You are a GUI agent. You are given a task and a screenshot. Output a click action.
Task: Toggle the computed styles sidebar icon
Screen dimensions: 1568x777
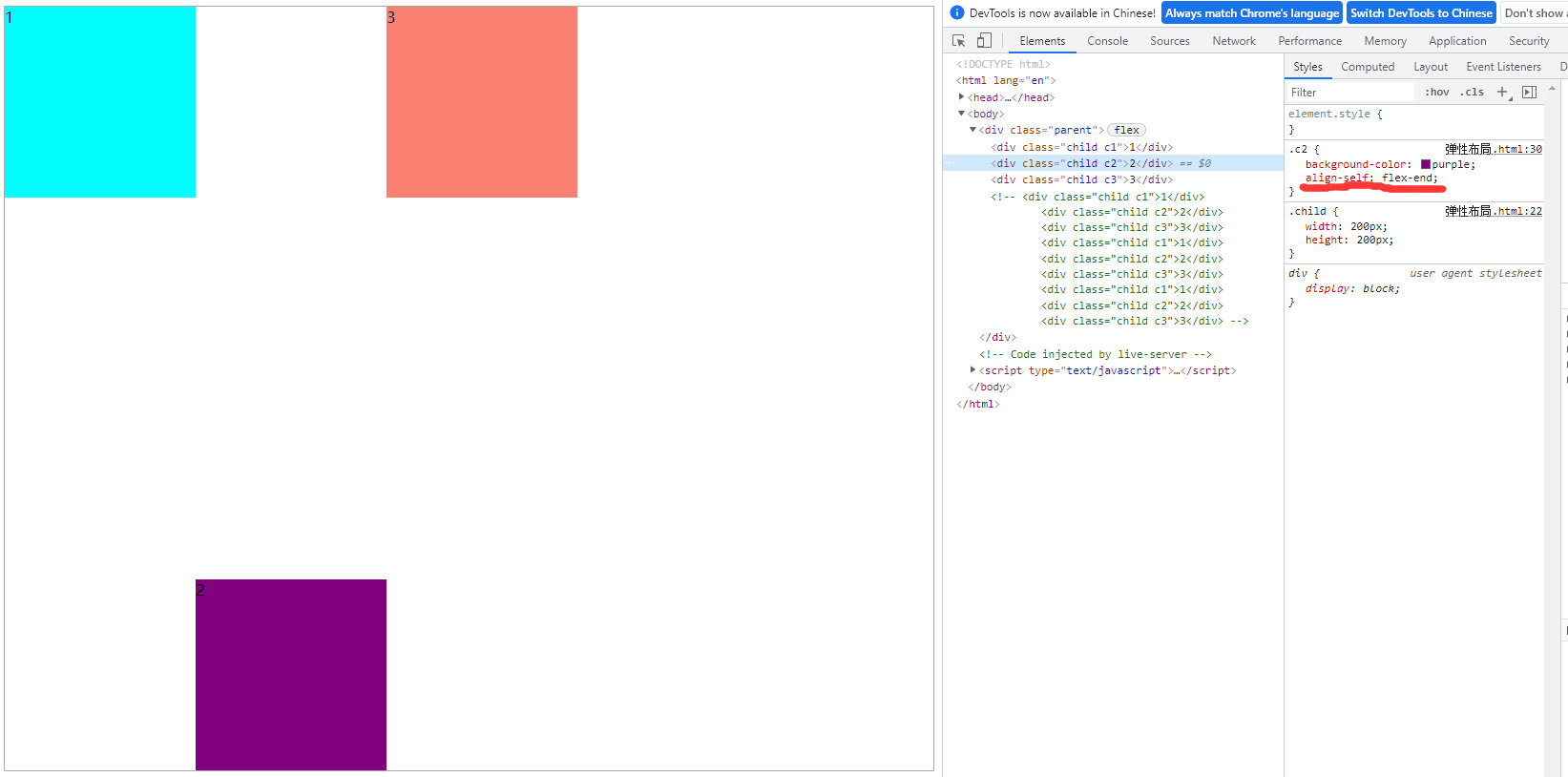[x=1529, y=92]
